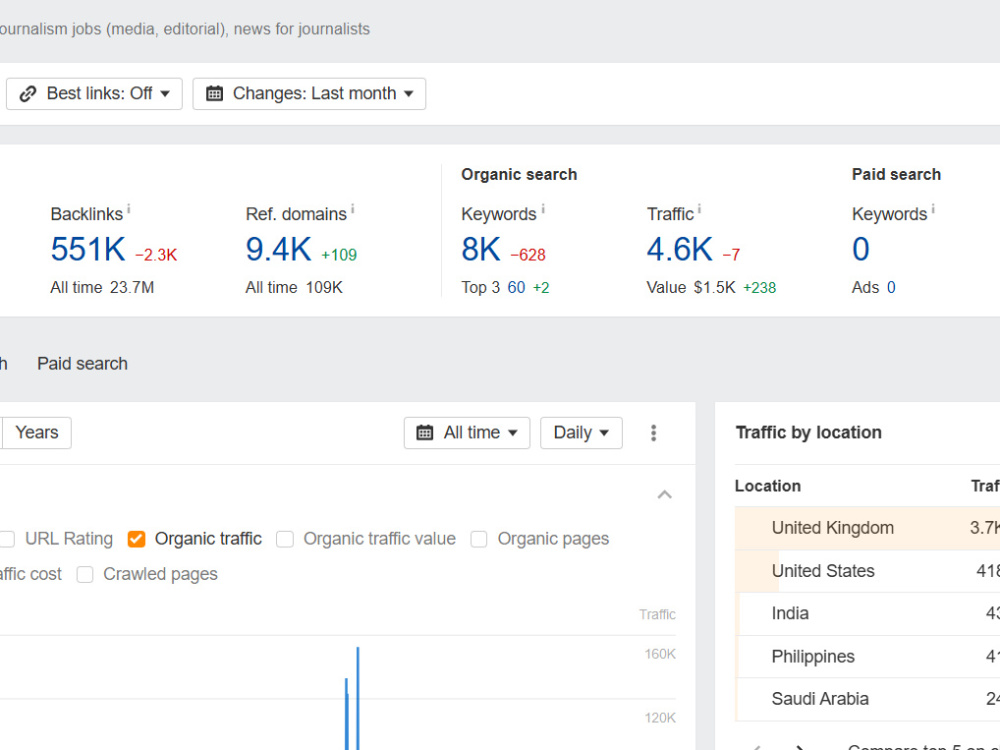Viewport: 1000px width, 750px height.
Task: Click the Saudi Arabia location row
Action: coord(867,699)
